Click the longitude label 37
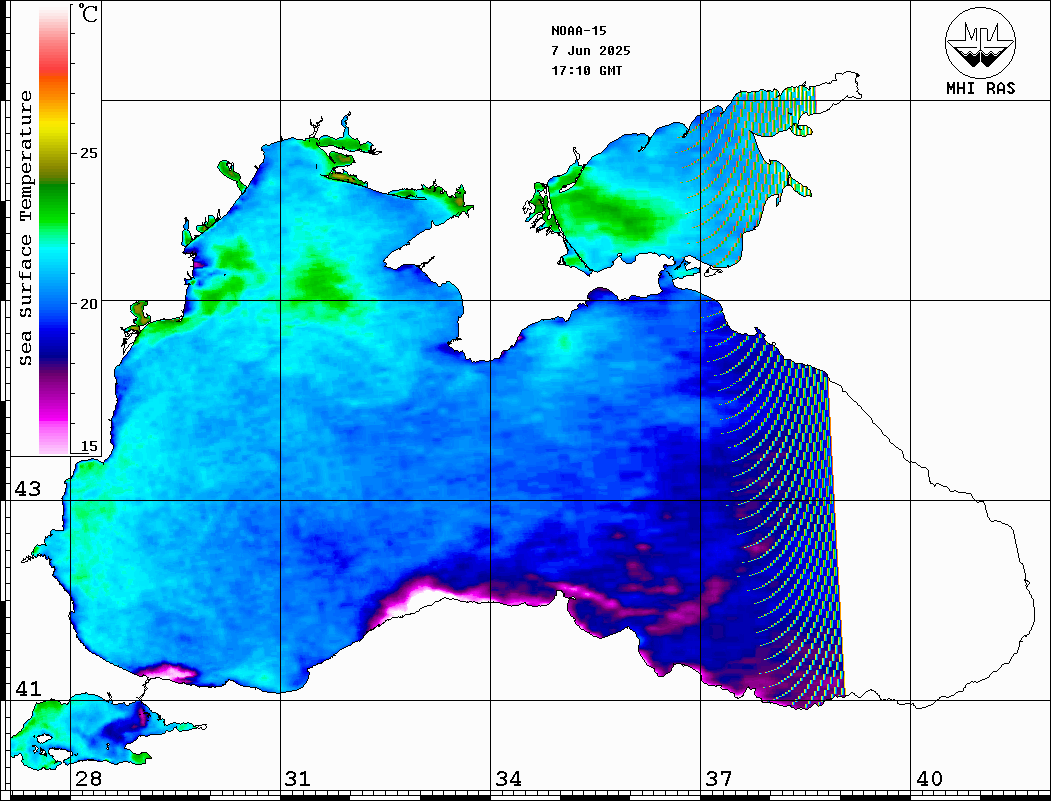 click(x=719, y=779)
